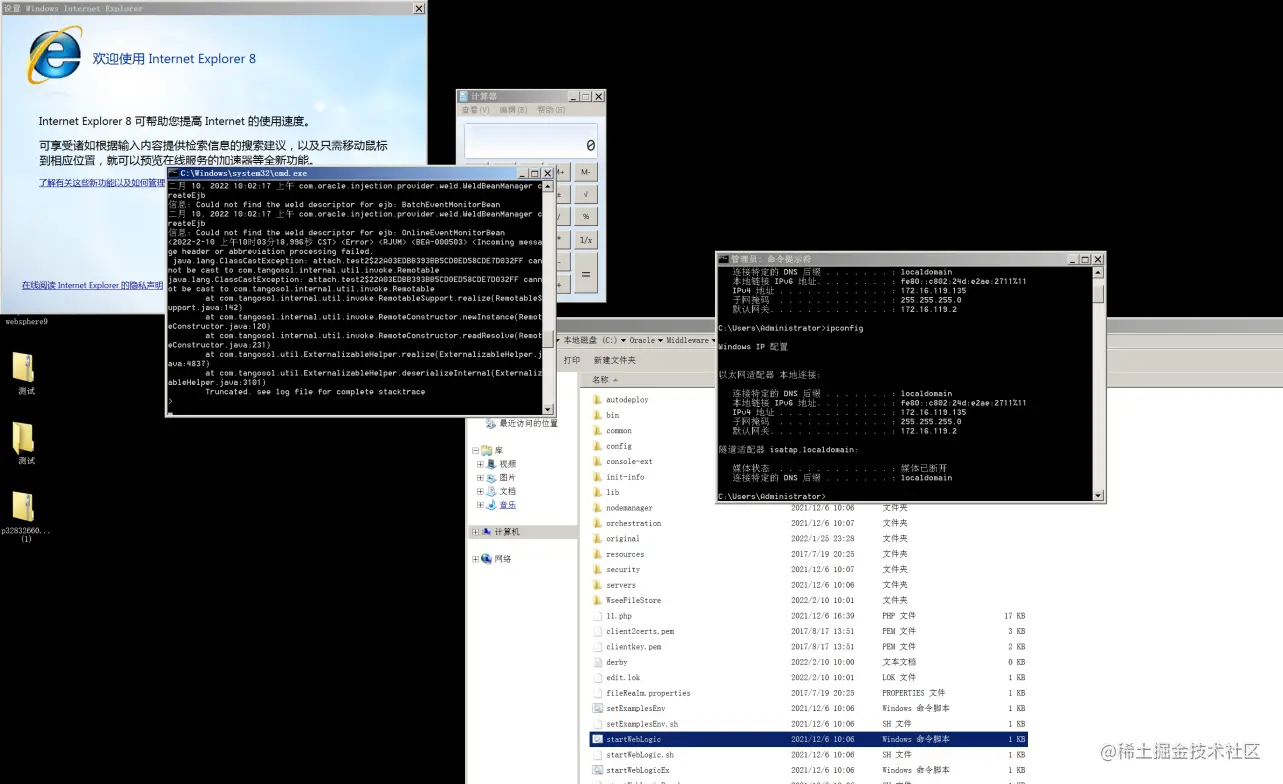This screenshot has height=784, width=1283.
Task: Select the nodemanager folder icon
Action: tap(597, 508)
